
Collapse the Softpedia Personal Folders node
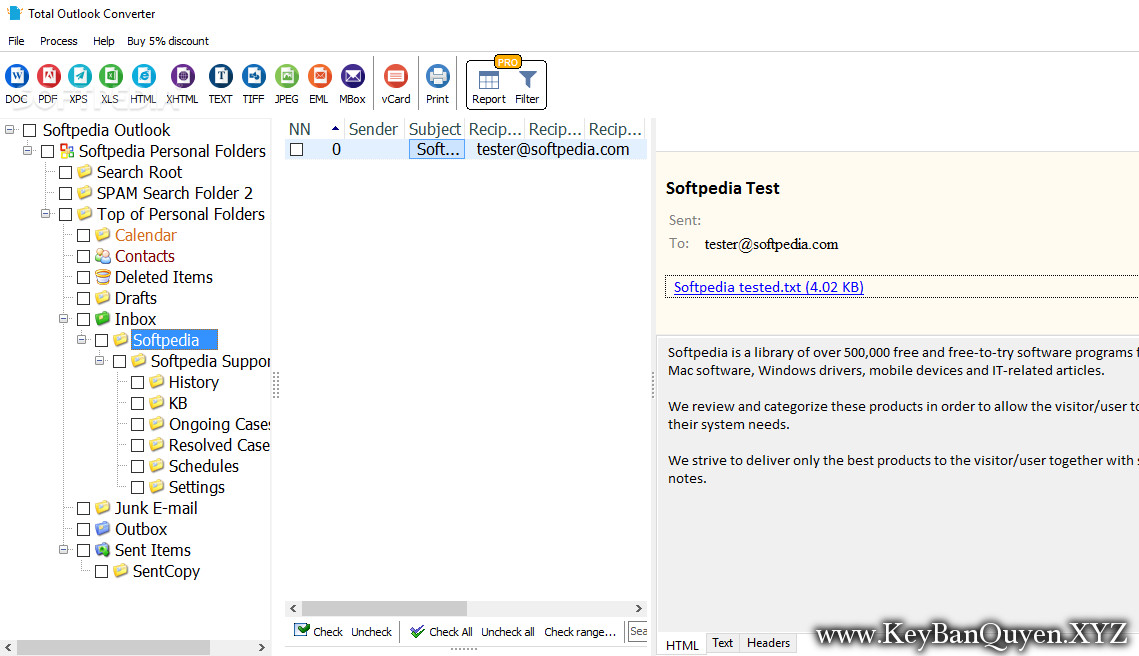pyautogui.click(x=28, y=150)
